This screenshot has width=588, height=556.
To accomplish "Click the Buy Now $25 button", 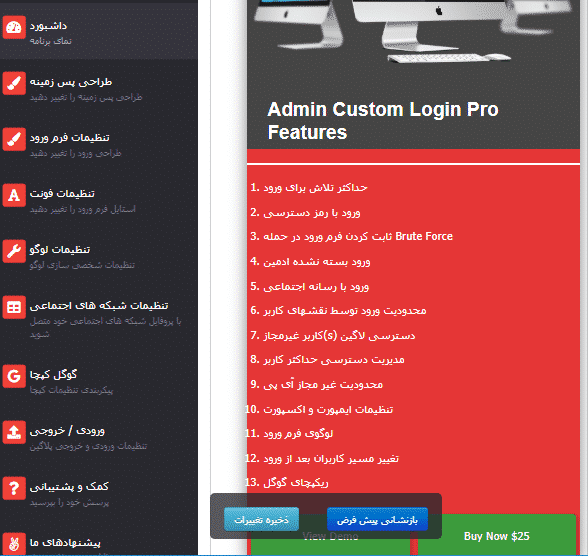I will tap(496, 536).
